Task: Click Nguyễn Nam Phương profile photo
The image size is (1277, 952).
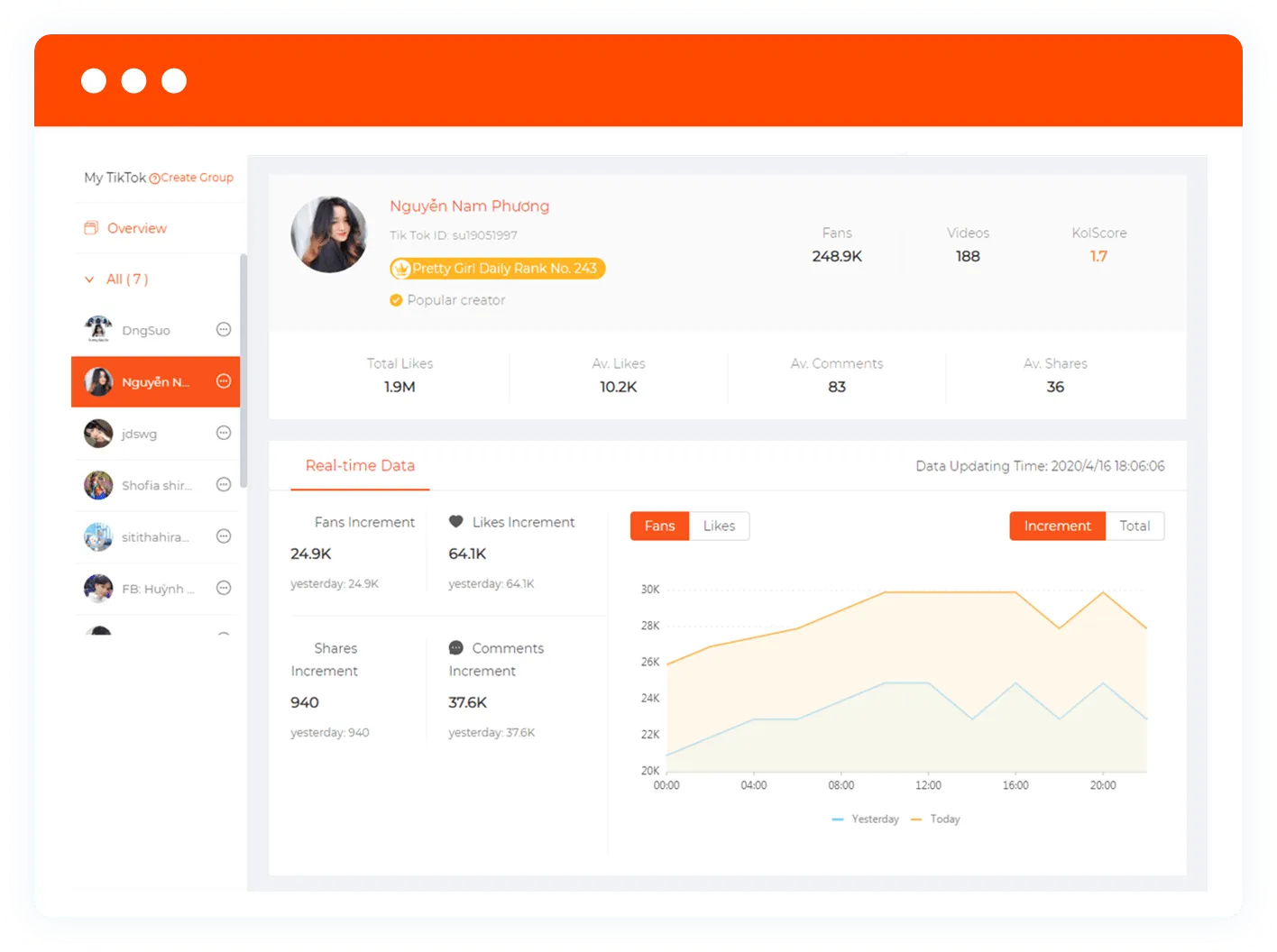Action: coord(329,234)
